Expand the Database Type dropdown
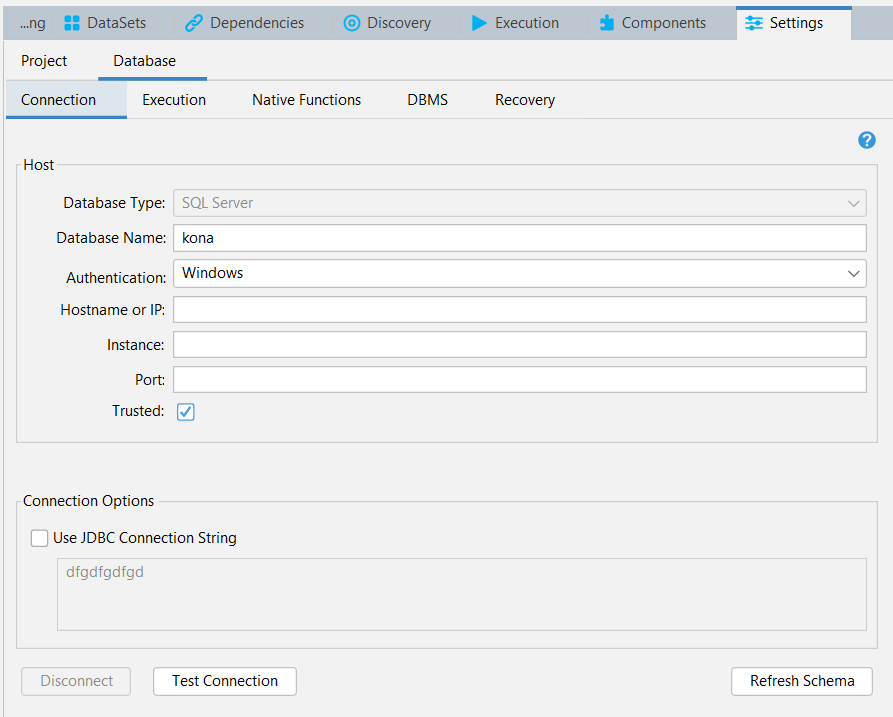This screenshot has width=893, height=717. (x=853, y=203)
